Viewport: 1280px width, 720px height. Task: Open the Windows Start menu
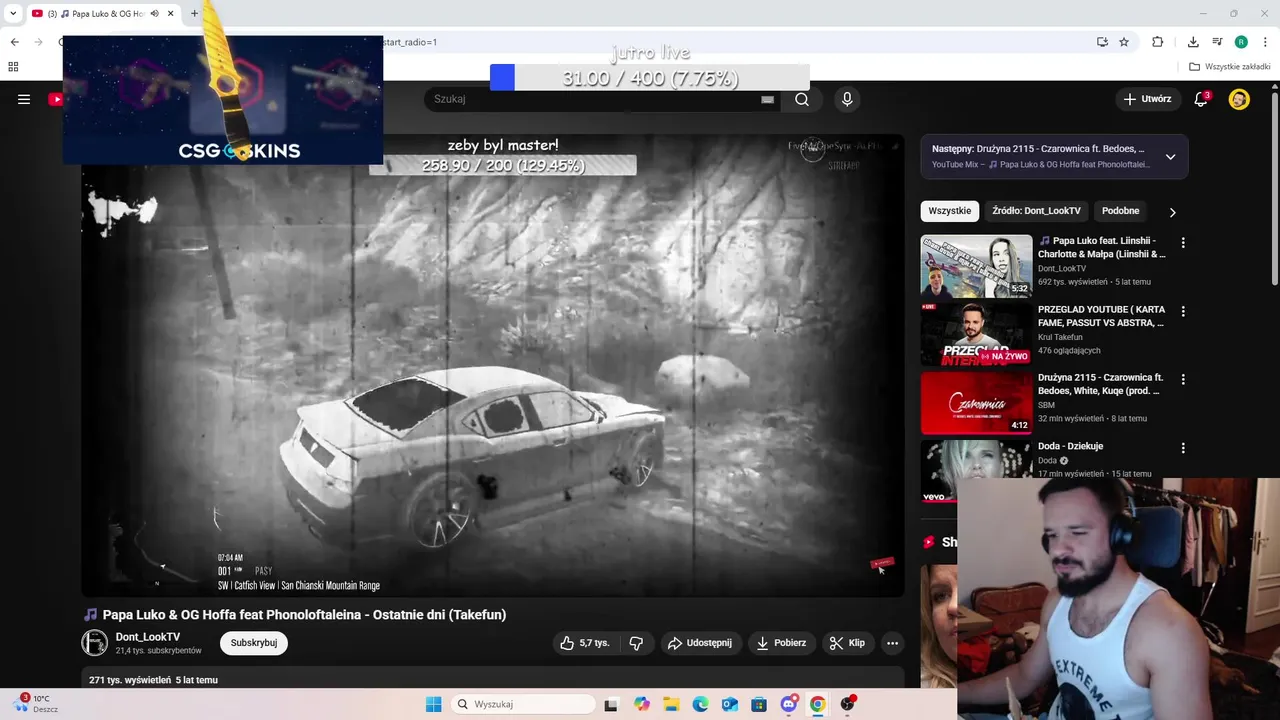[x=433, y=704]
